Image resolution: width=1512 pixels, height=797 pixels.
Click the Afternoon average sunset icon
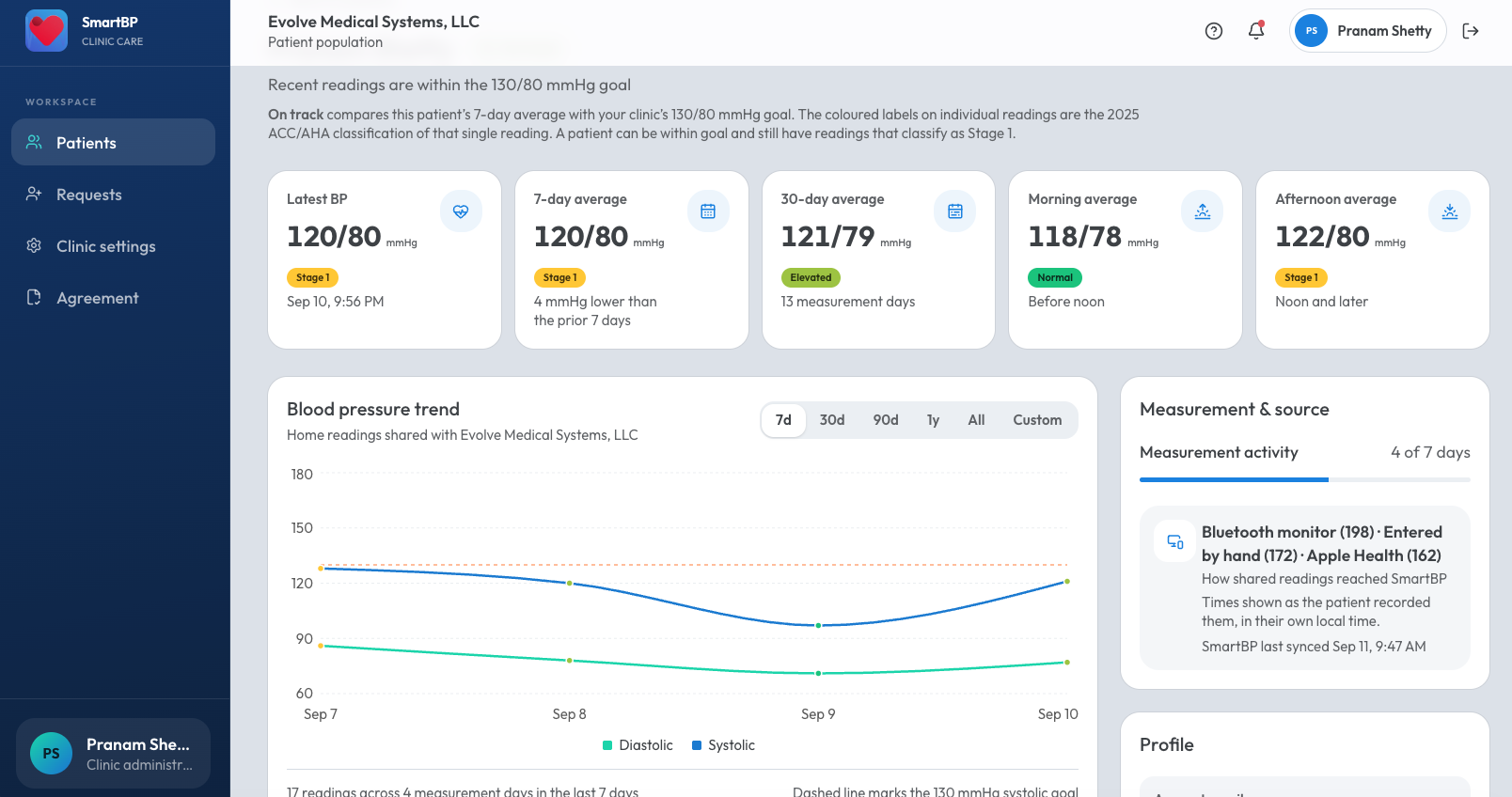click(x=1450, y=211)
